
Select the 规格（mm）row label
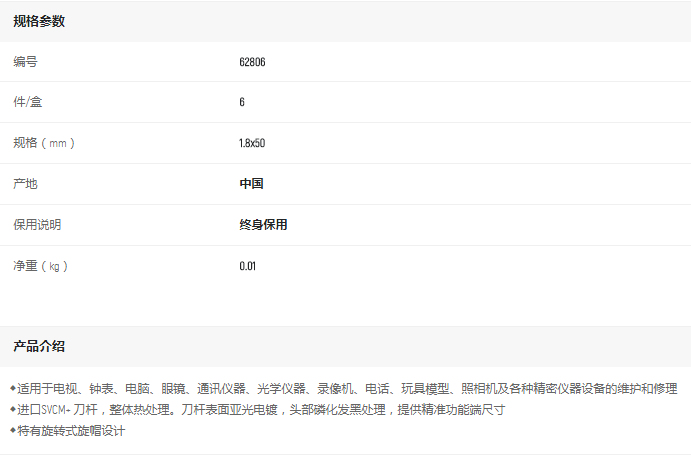44,143
